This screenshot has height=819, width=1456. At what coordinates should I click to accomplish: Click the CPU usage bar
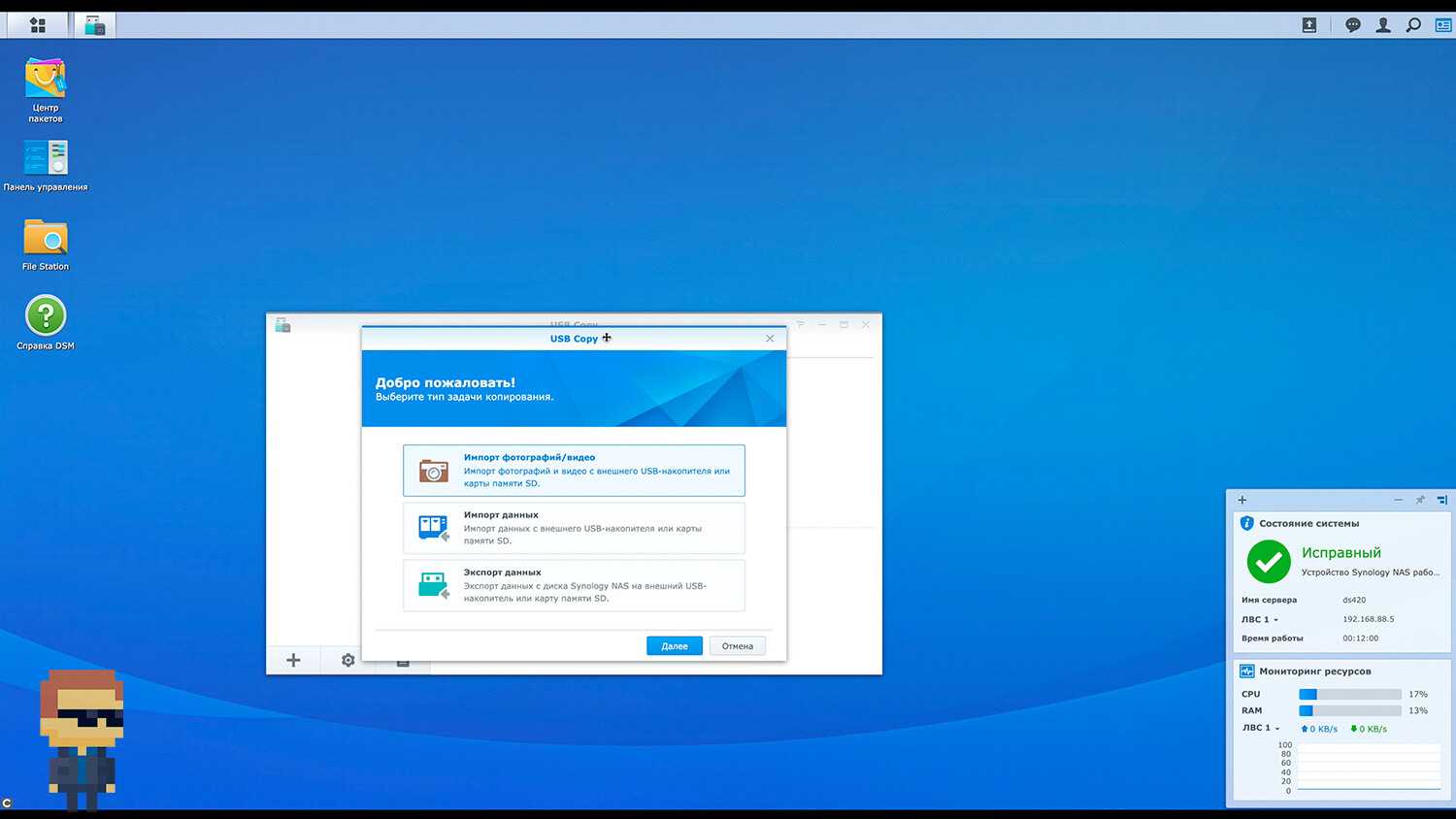click(x=1349, y=695)
